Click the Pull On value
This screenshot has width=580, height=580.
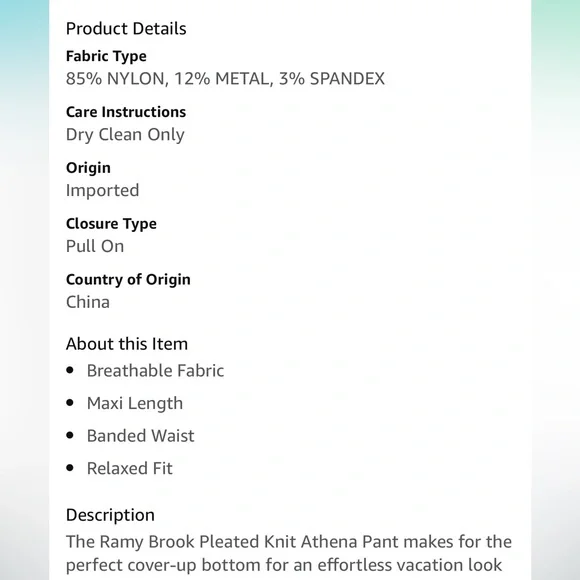point(95,246)
